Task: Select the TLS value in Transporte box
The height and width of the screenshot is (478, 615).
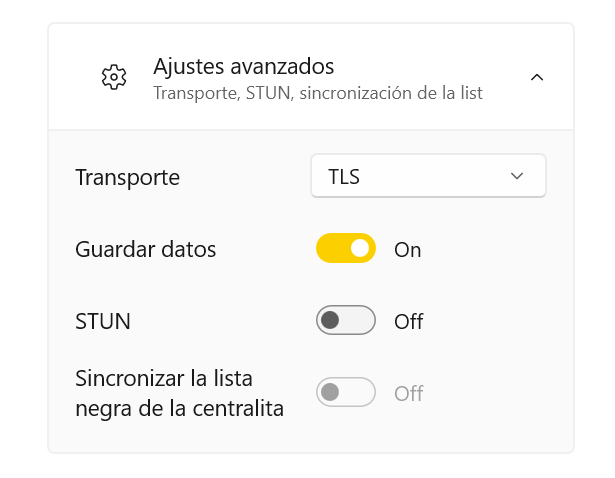Action: click(344, 177)
